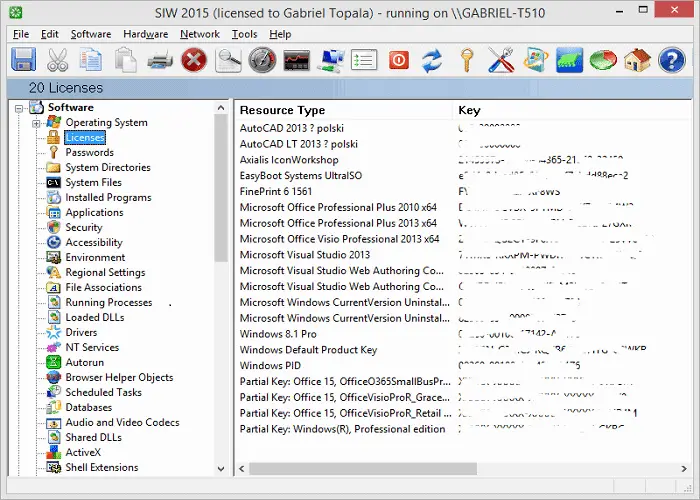Open the Help menu
700x500 pixels.
(280, 34)
